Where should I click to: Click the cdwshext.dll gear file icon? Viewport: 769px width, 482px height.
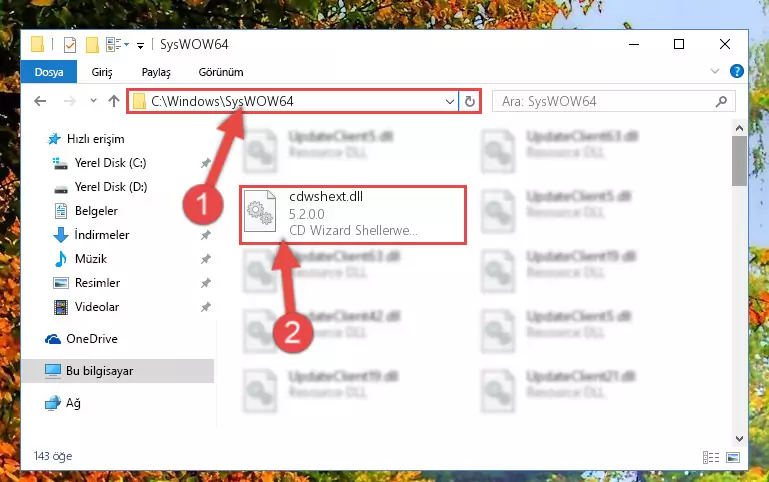pos(260,211)
